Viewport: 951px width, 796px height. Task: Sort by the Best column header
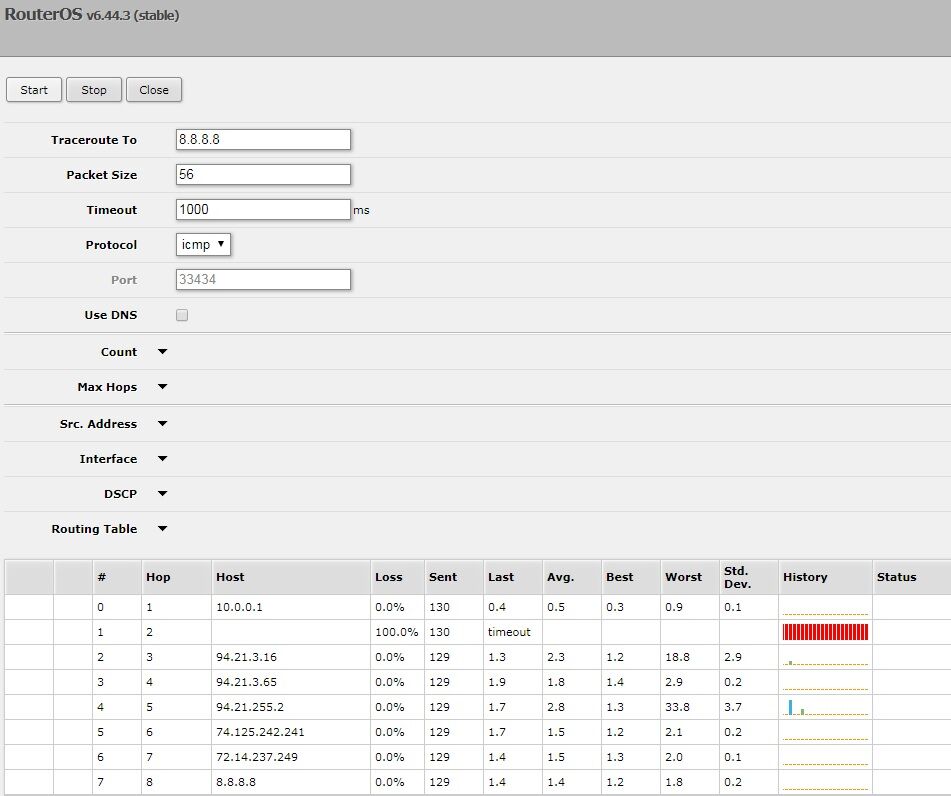coord(631,577)
